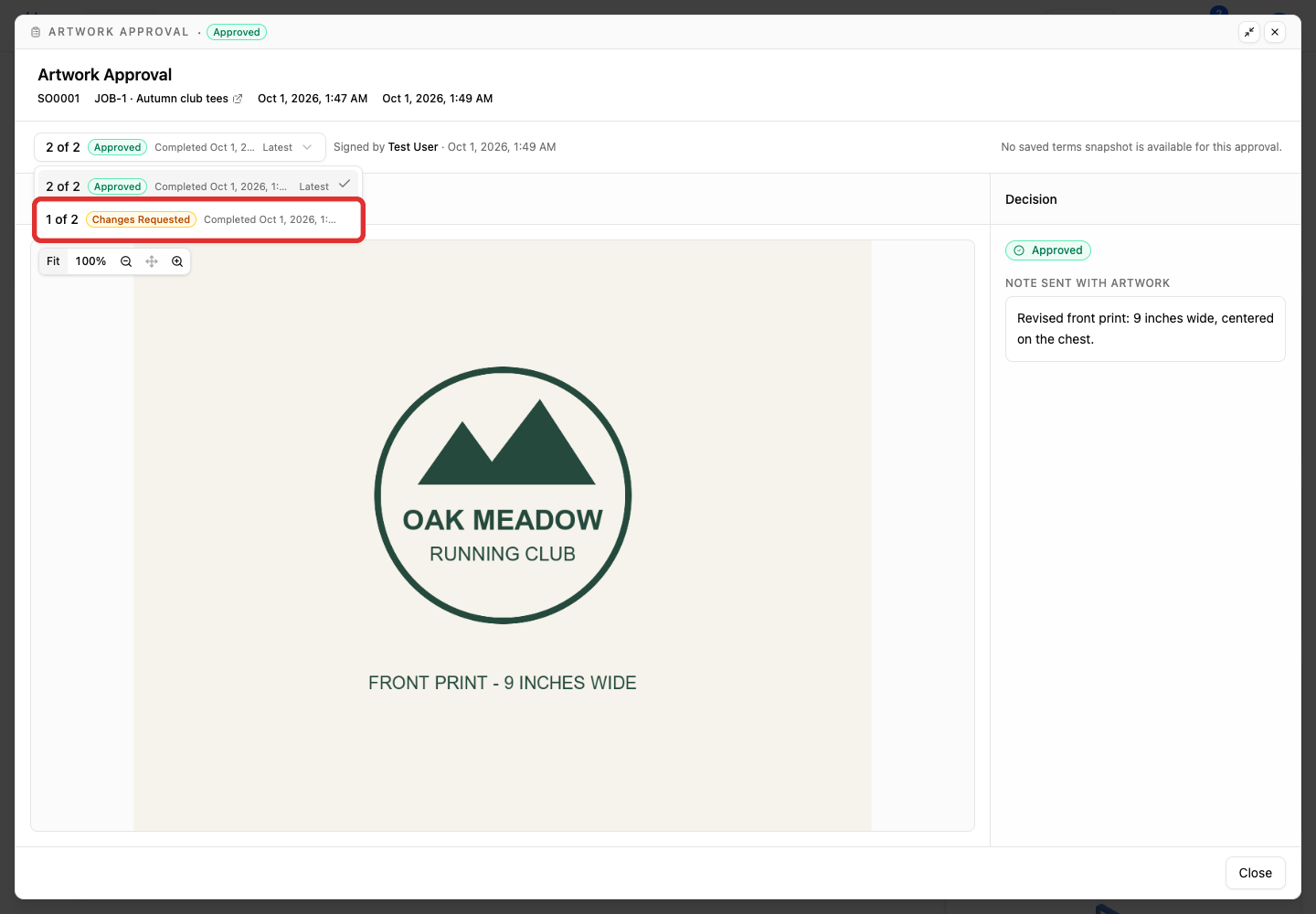Click the NOTE SENT WITH ARTWORK label
Image resolution: width=1316 pixels, height=914 pixels.
pyautogui.click(x=1088, y=283)
